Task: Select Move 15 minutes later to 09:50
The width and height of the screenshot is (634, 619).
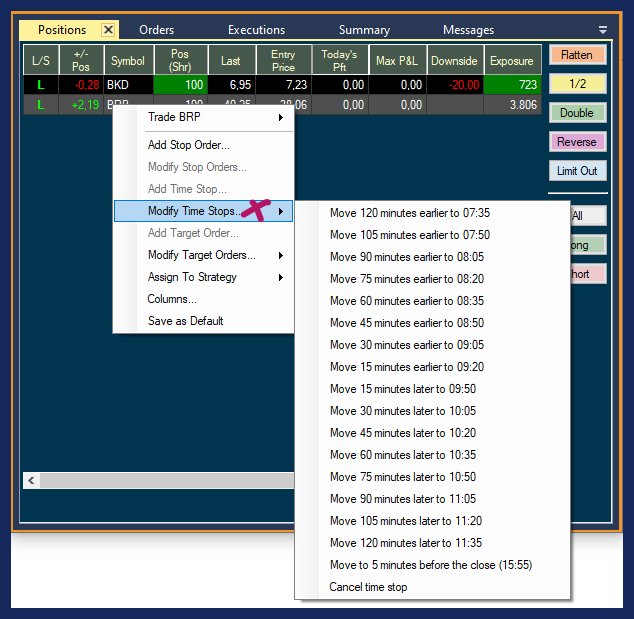Action: coord(403,389)
